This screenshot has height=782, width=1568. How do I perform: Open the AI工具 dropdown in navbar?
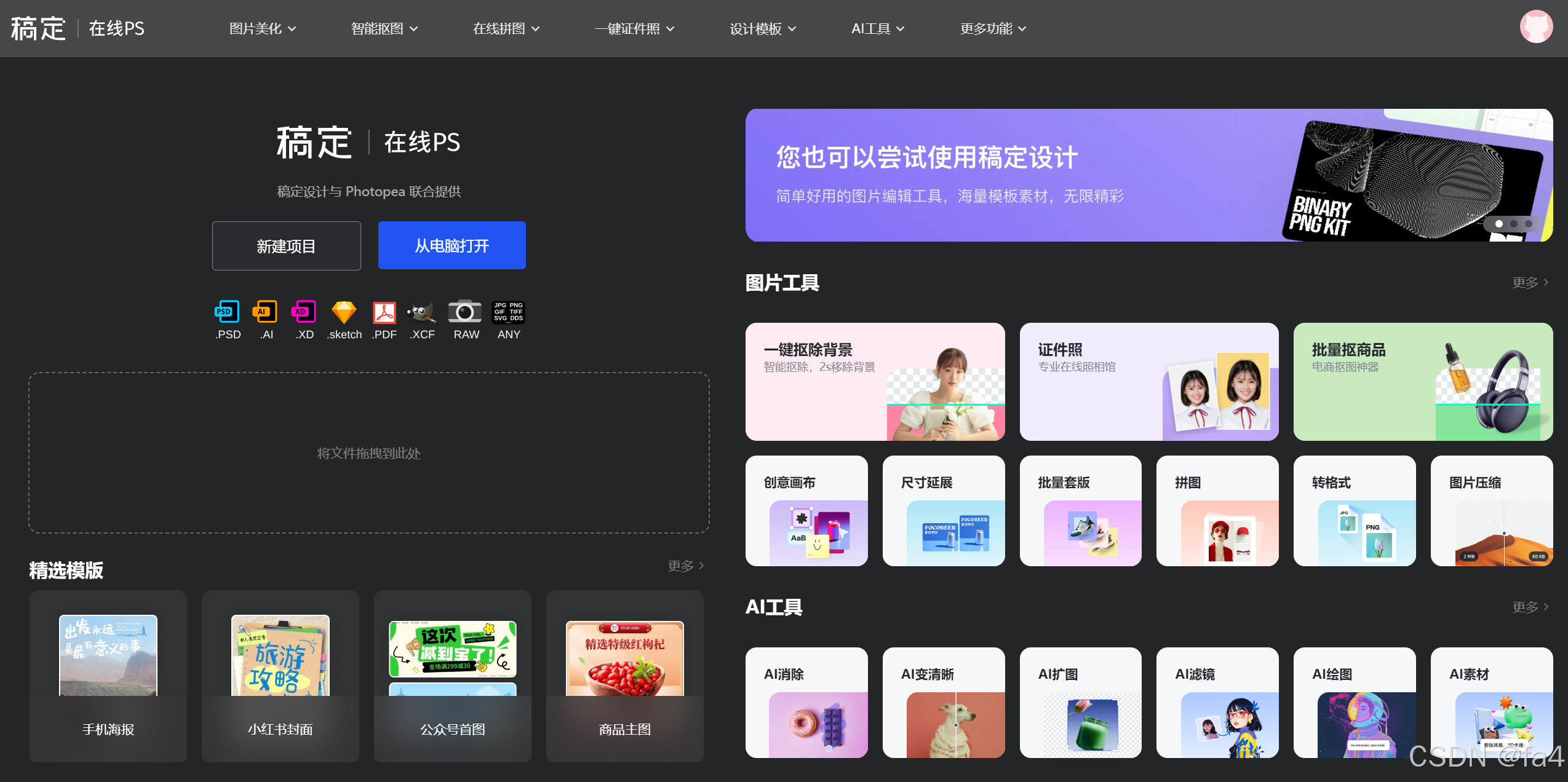878,29
